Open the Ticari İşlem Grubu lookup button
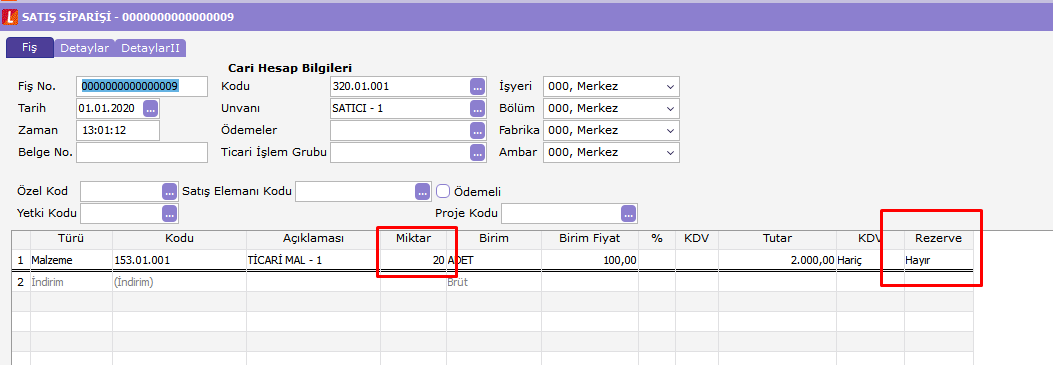Image resolution: width=1053 pixels, height=365 pixels. click(x=477, y=152)
